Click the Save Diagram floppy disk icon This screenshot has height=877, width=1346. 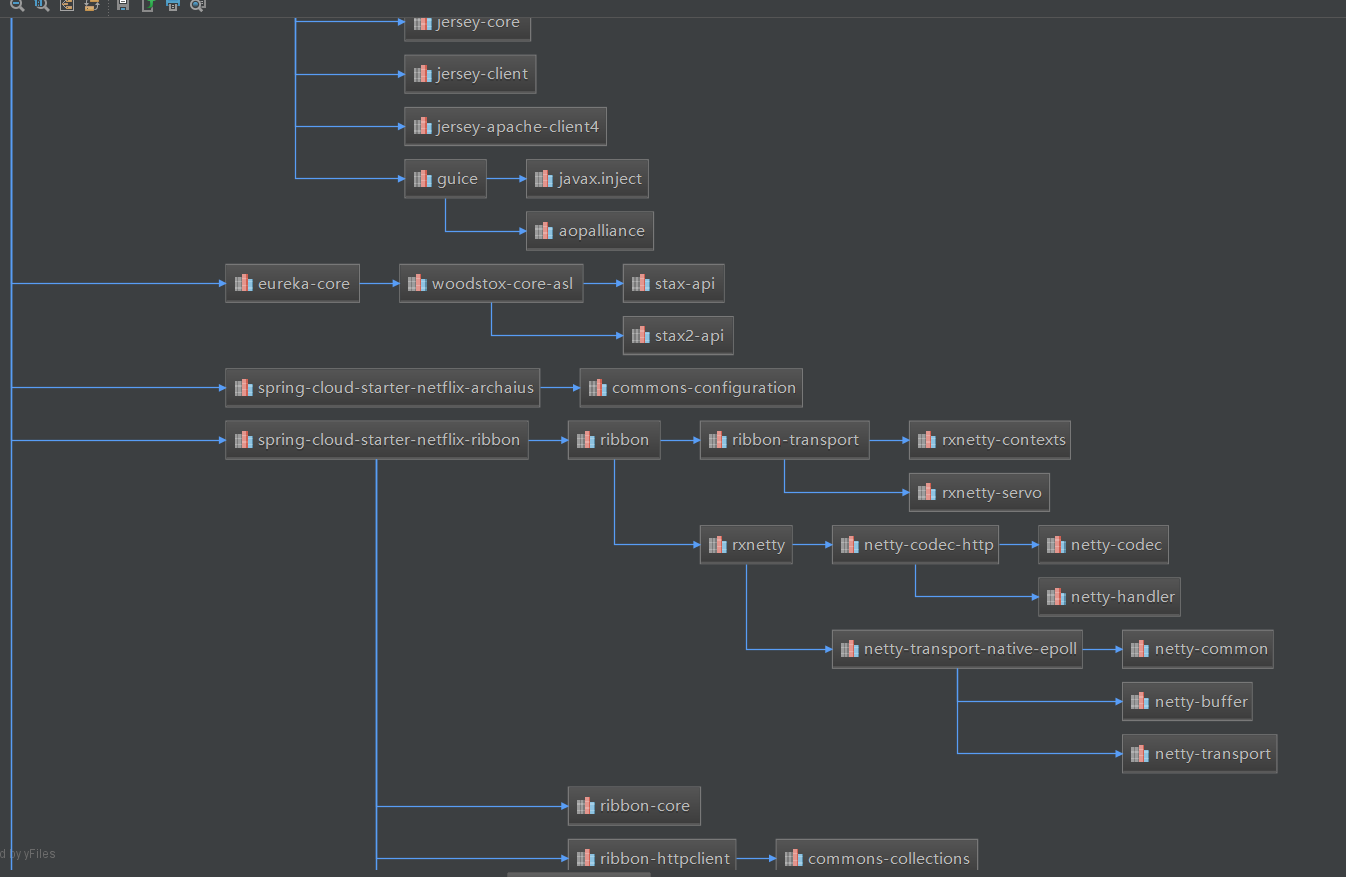point(122,6)
